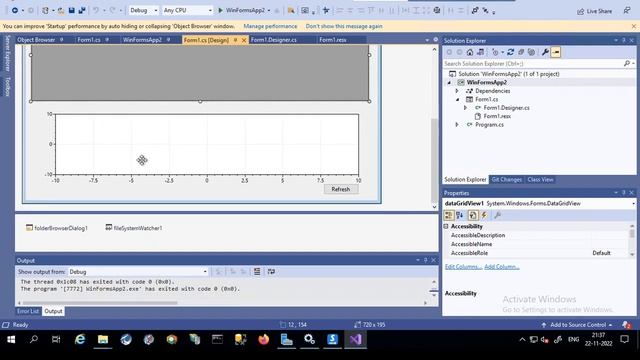Go Home in the Solution Explorer toolbar
The width and height of the screenshot is (640, 360).
[x=470, y=52]
